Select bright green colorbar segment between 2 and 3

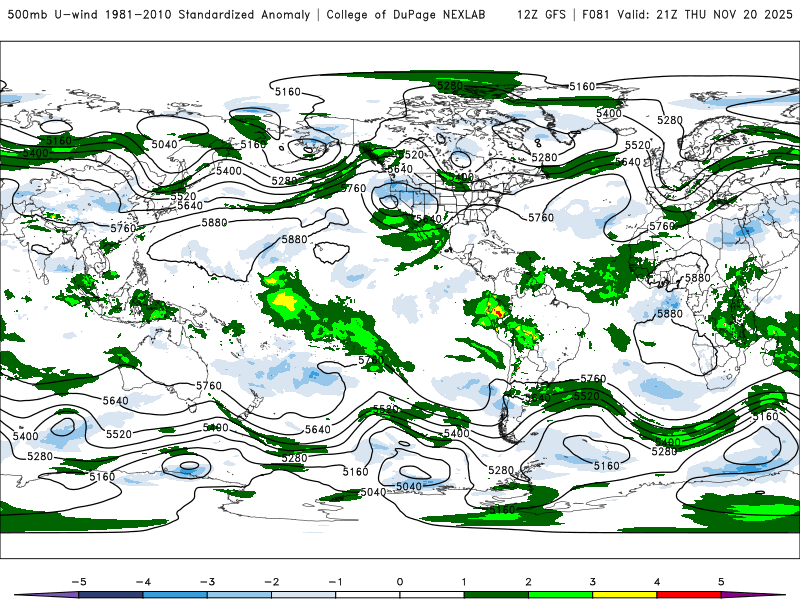[x=560, y=595]
